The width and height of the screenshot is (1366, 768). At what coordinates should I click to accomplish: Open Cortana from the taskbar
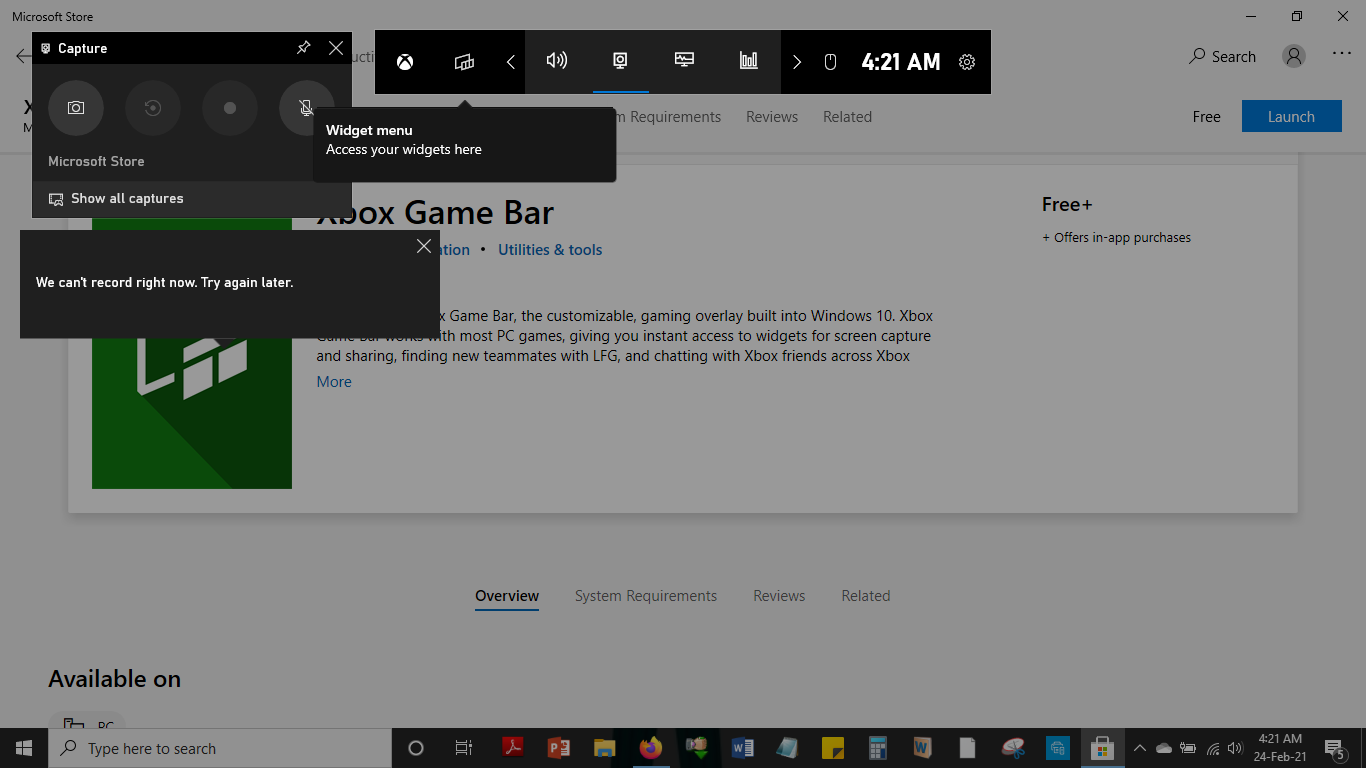(x=416, y=748)
